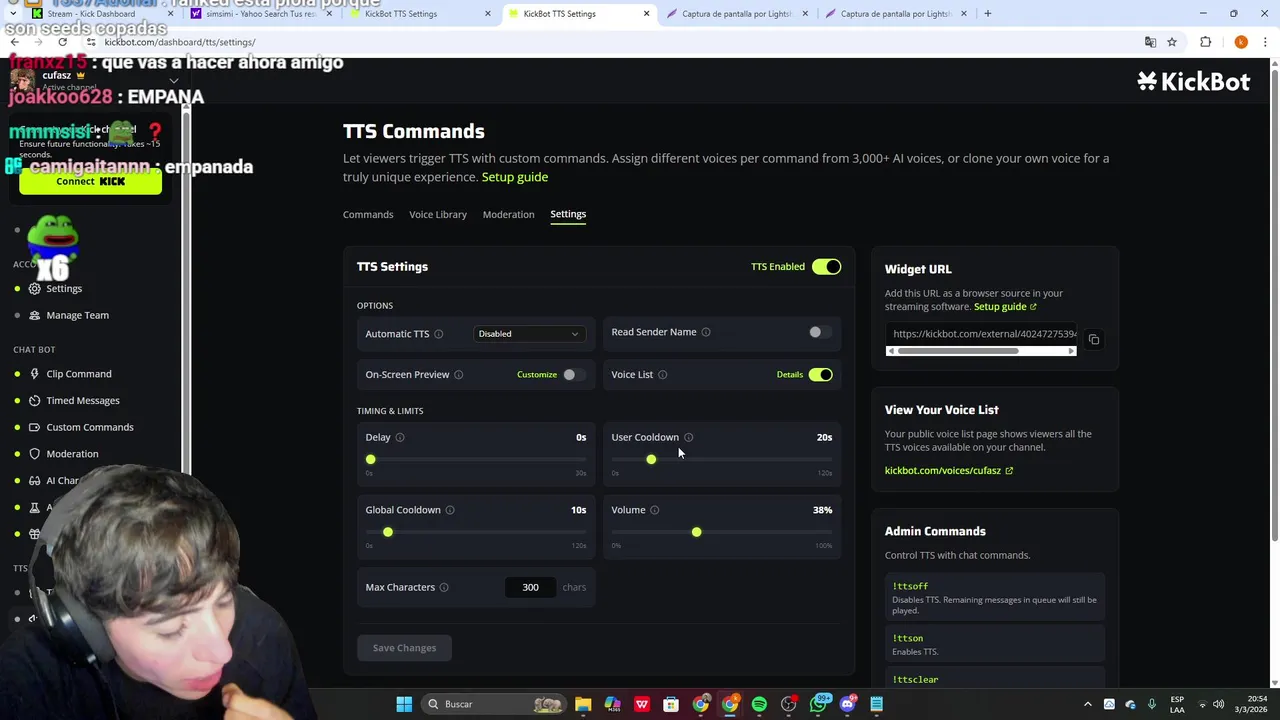The width and height of the screenshot is (1280, 720).
Task: Show the info icon for Read Sender Name
Action: pos(706,332)
